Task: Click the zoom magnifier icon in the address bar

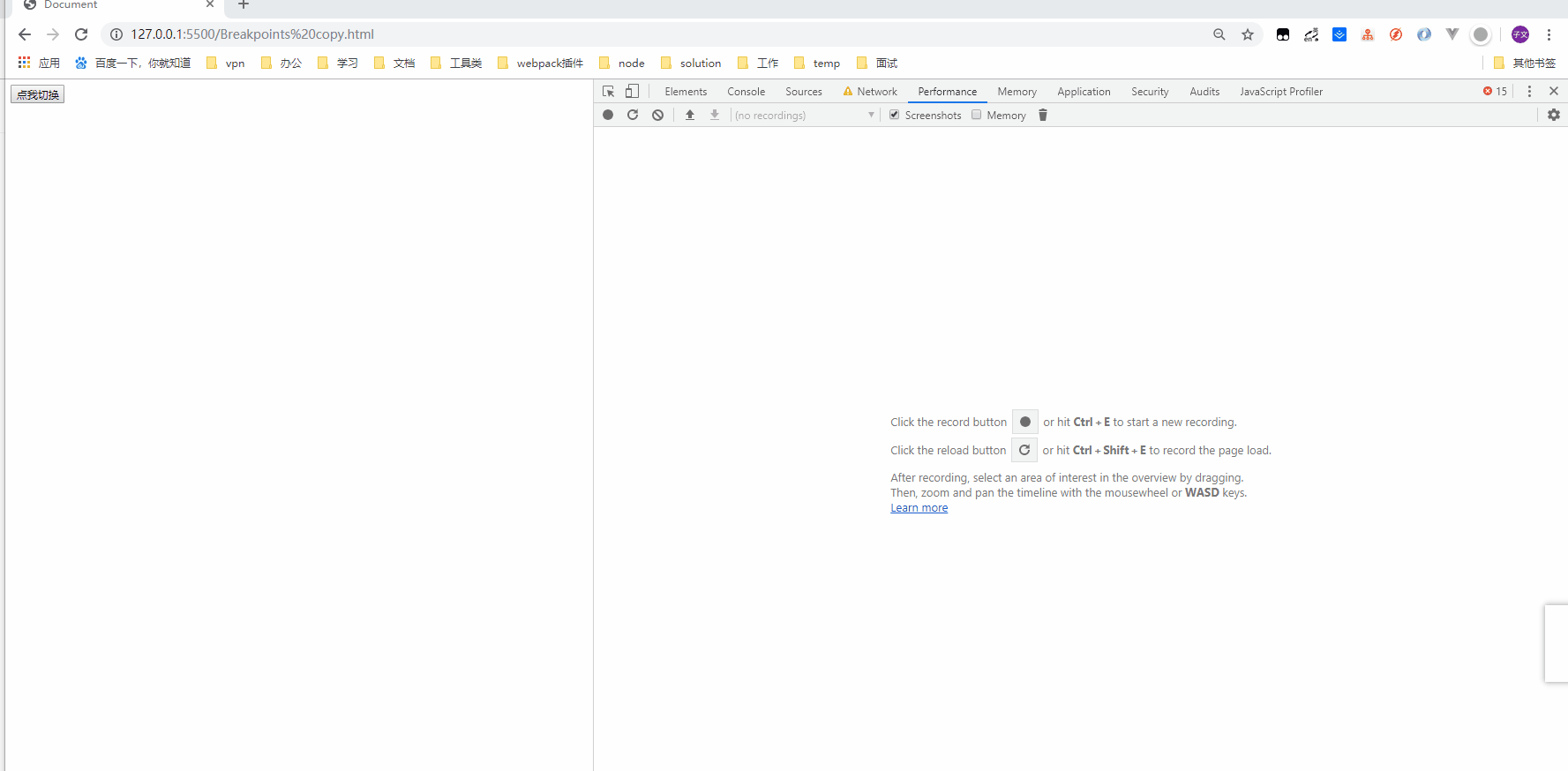Action: pos(1219,34)
